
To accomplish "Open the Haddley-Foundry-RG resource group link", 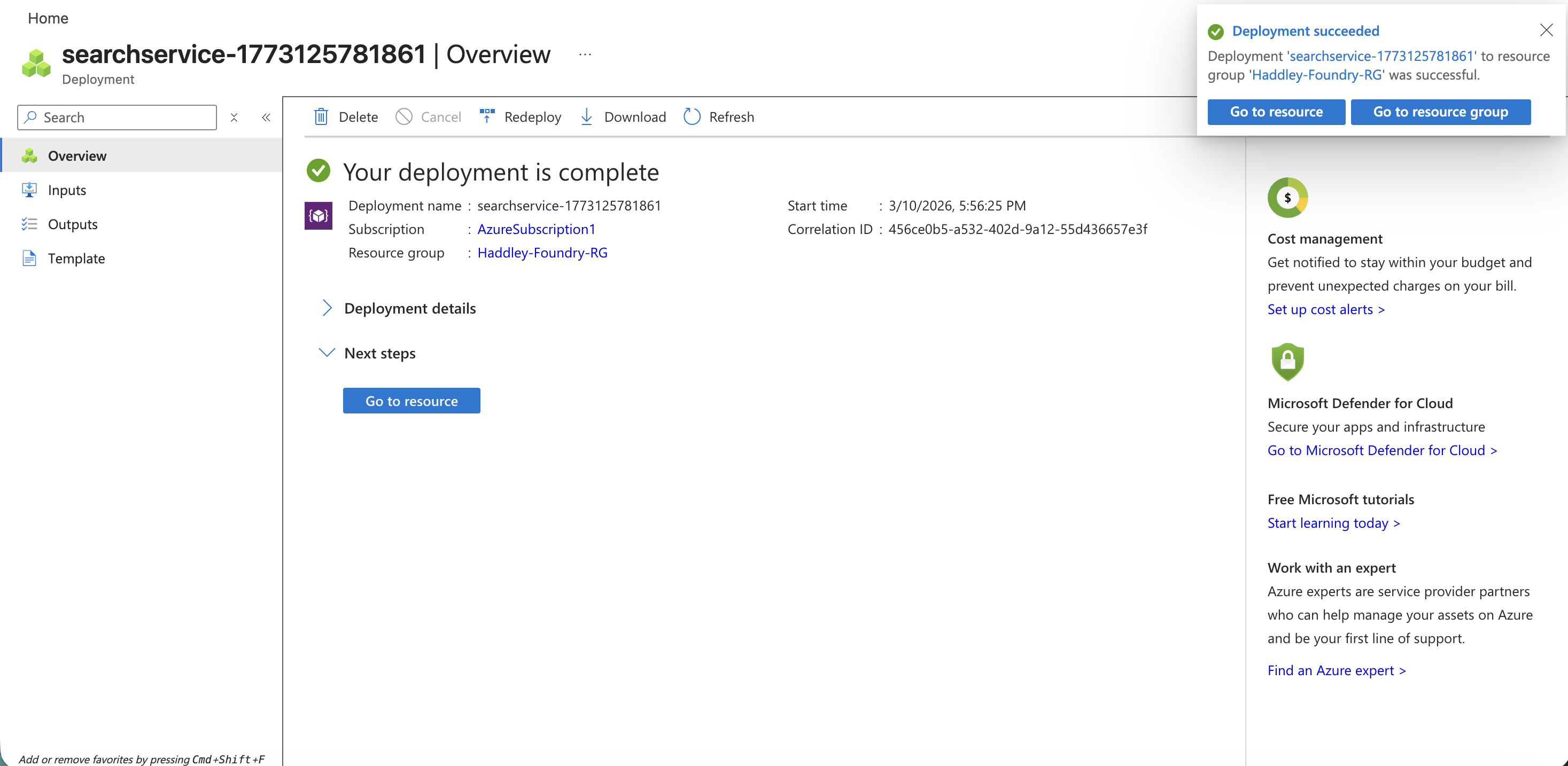I will pyautogui.click(x=542, y=253).
